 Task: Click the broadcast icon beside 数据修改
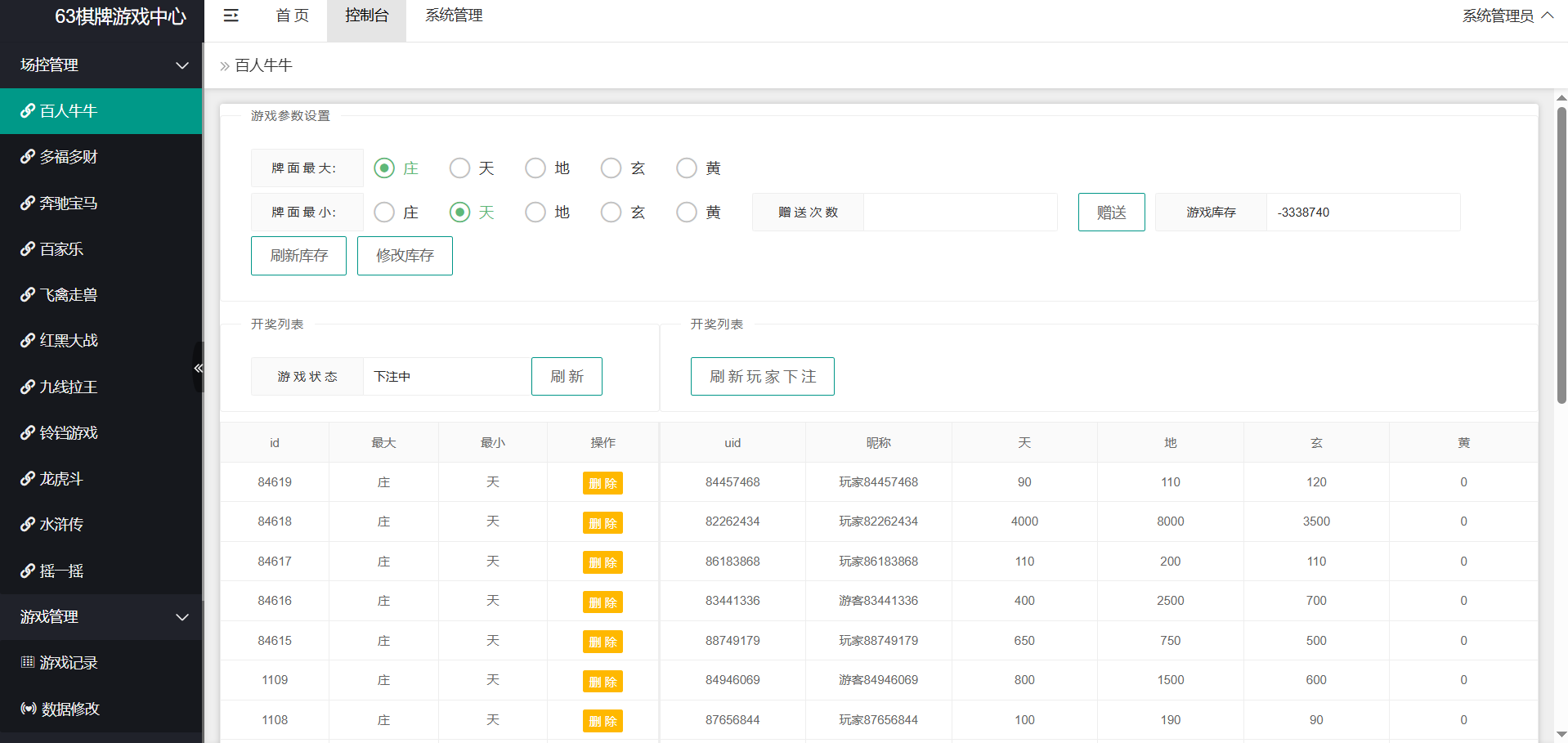click(x=29, y=709)
